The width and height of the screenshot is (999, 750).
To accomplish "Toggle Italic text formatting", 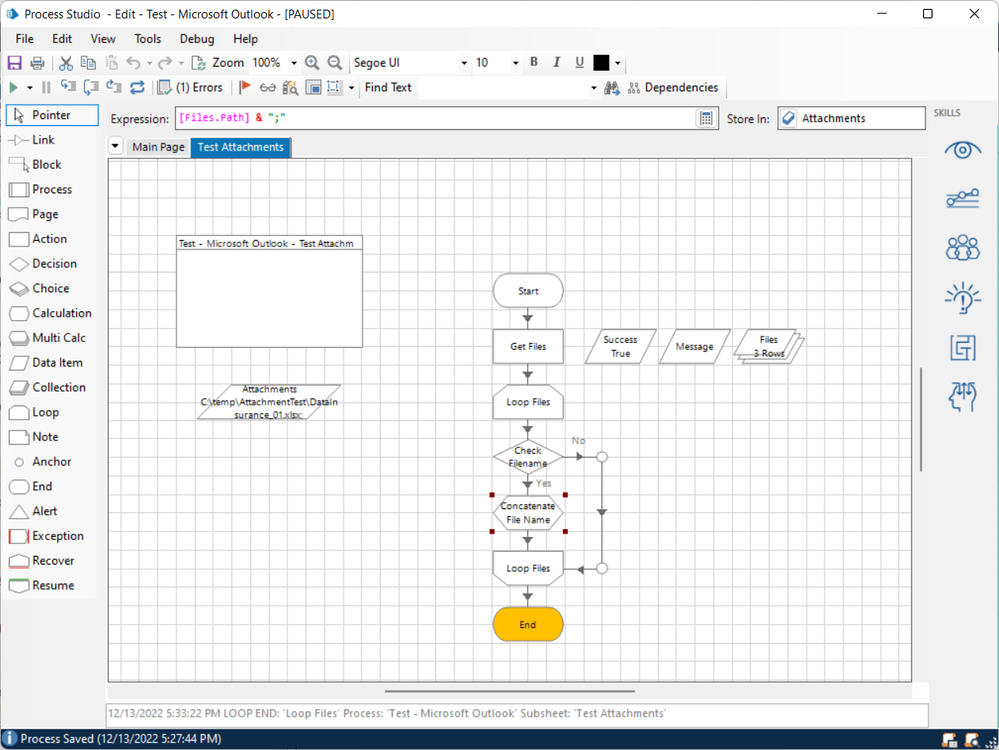I will click(557, 63).
